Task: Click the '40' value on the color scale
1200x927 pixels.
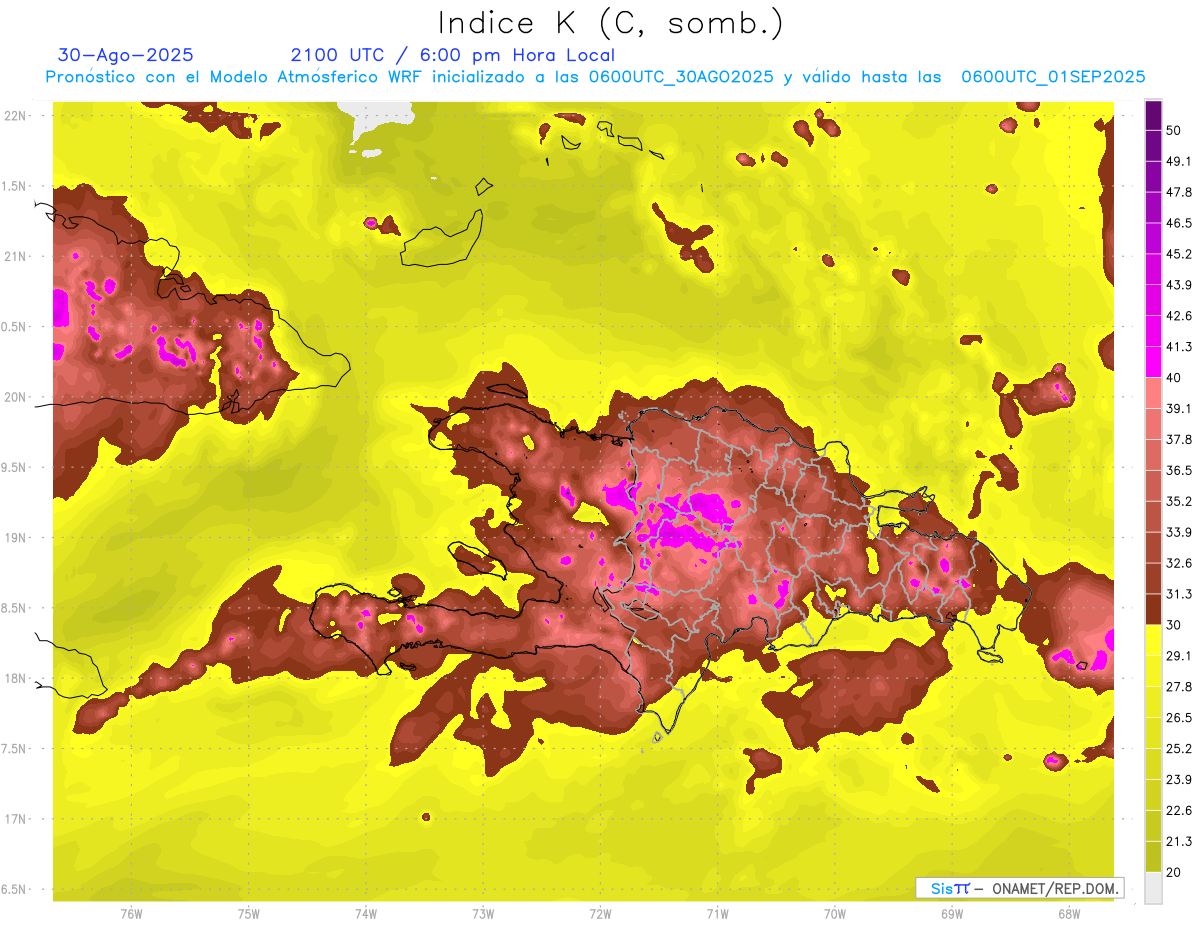Action: 1174,377
